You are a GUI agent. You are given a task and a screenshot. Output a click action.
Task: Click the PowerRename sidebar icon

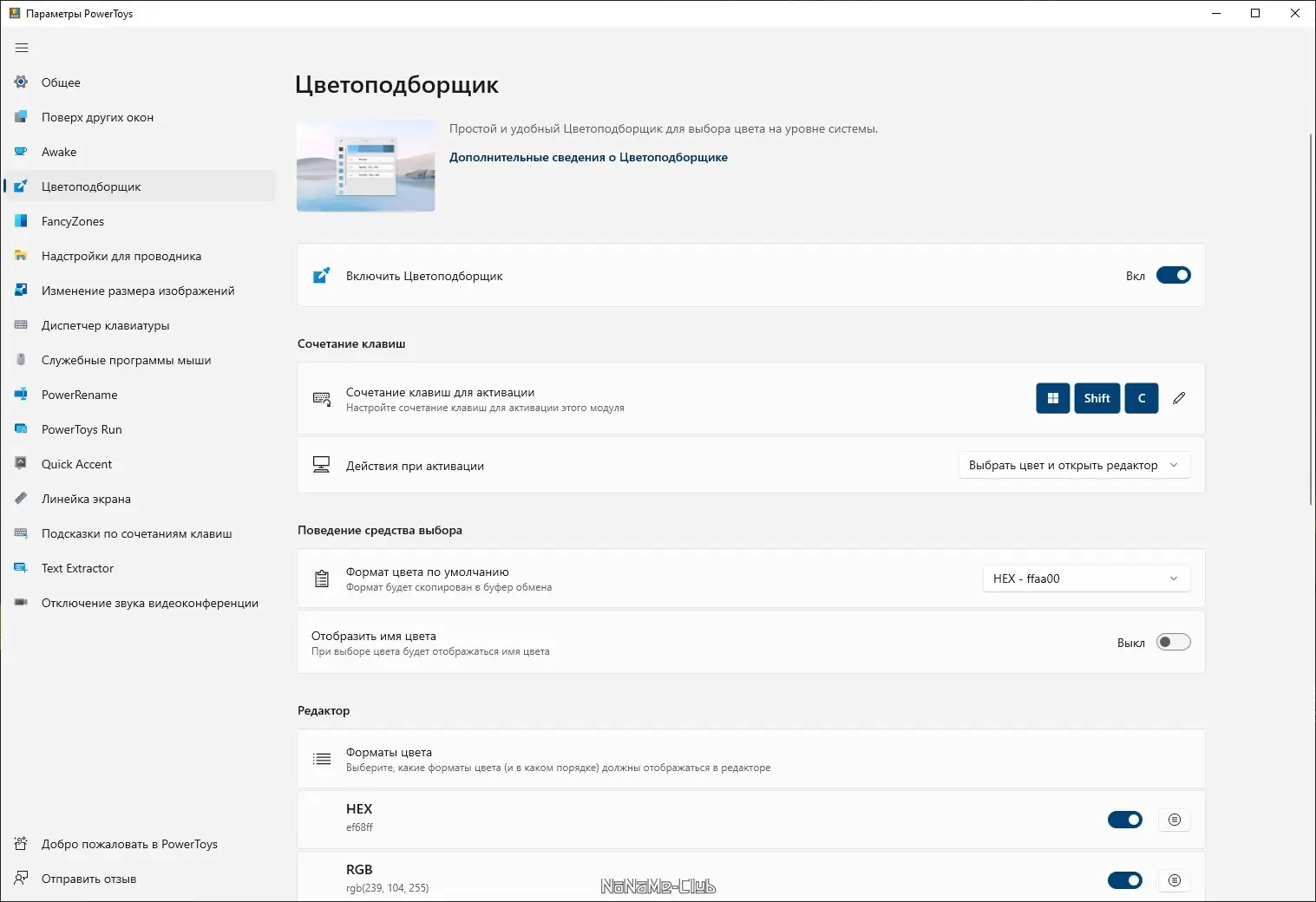21,395
